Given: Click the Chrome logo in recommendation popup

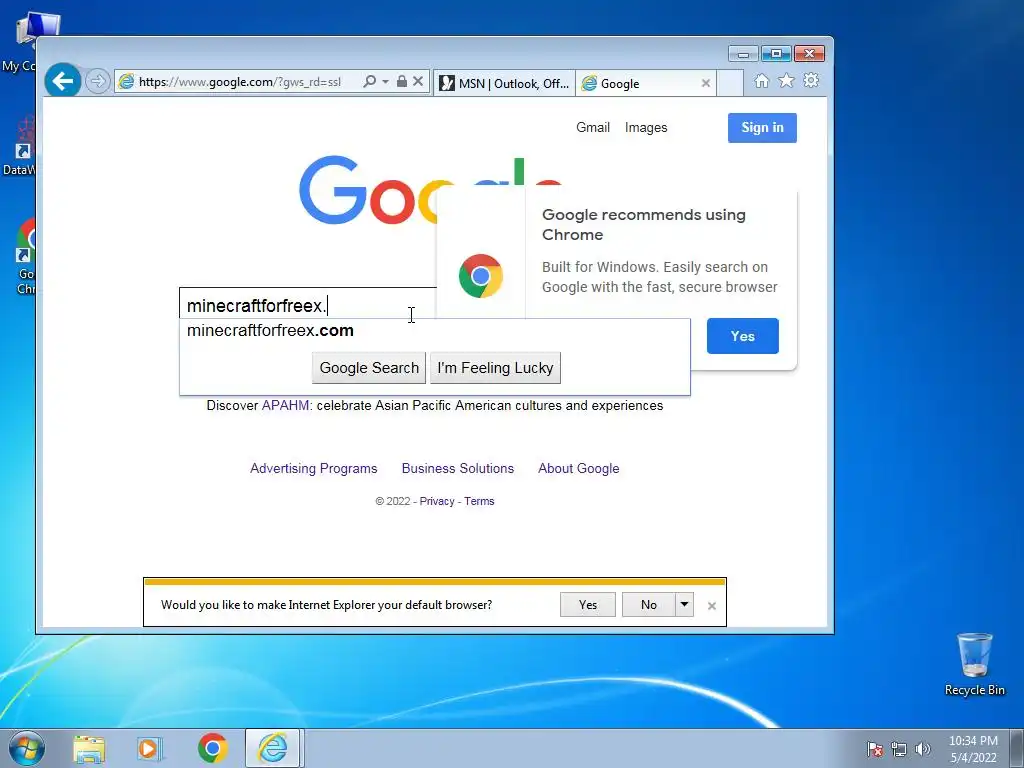Looking at the screenshot, I should click(481, 276).
